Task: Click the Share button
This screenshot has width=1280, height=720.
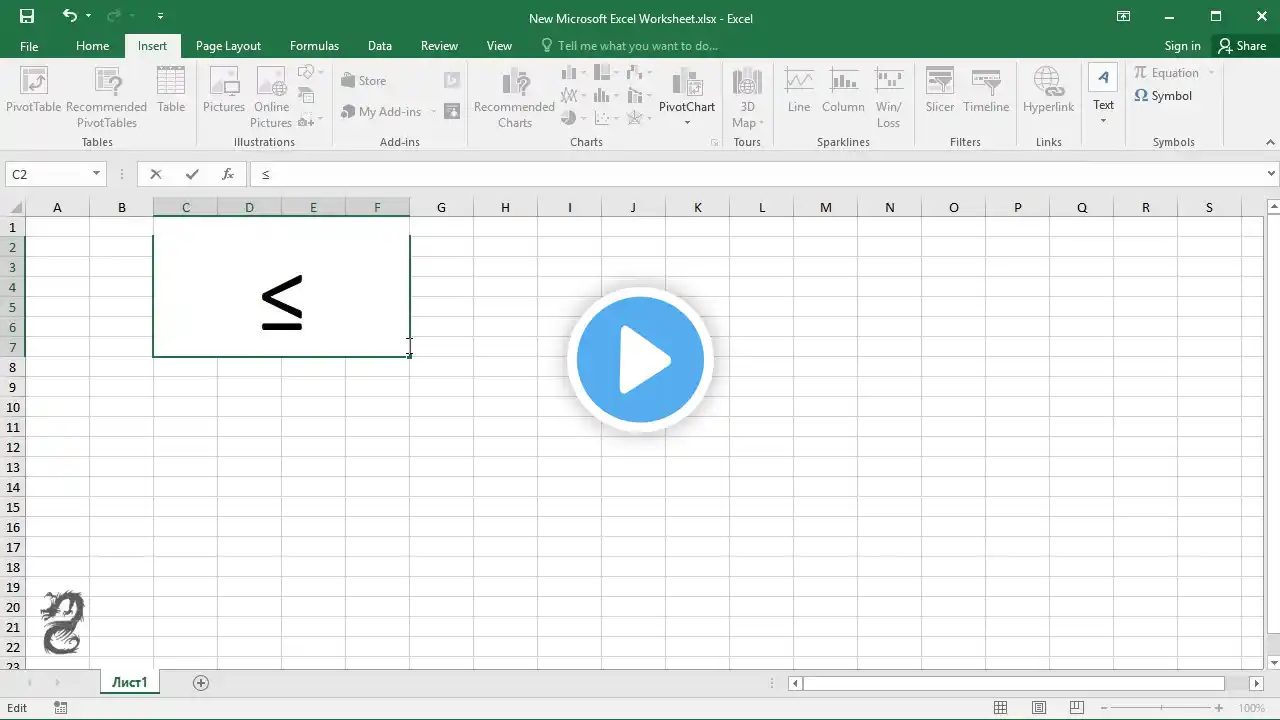Action: coord(1242,46)
